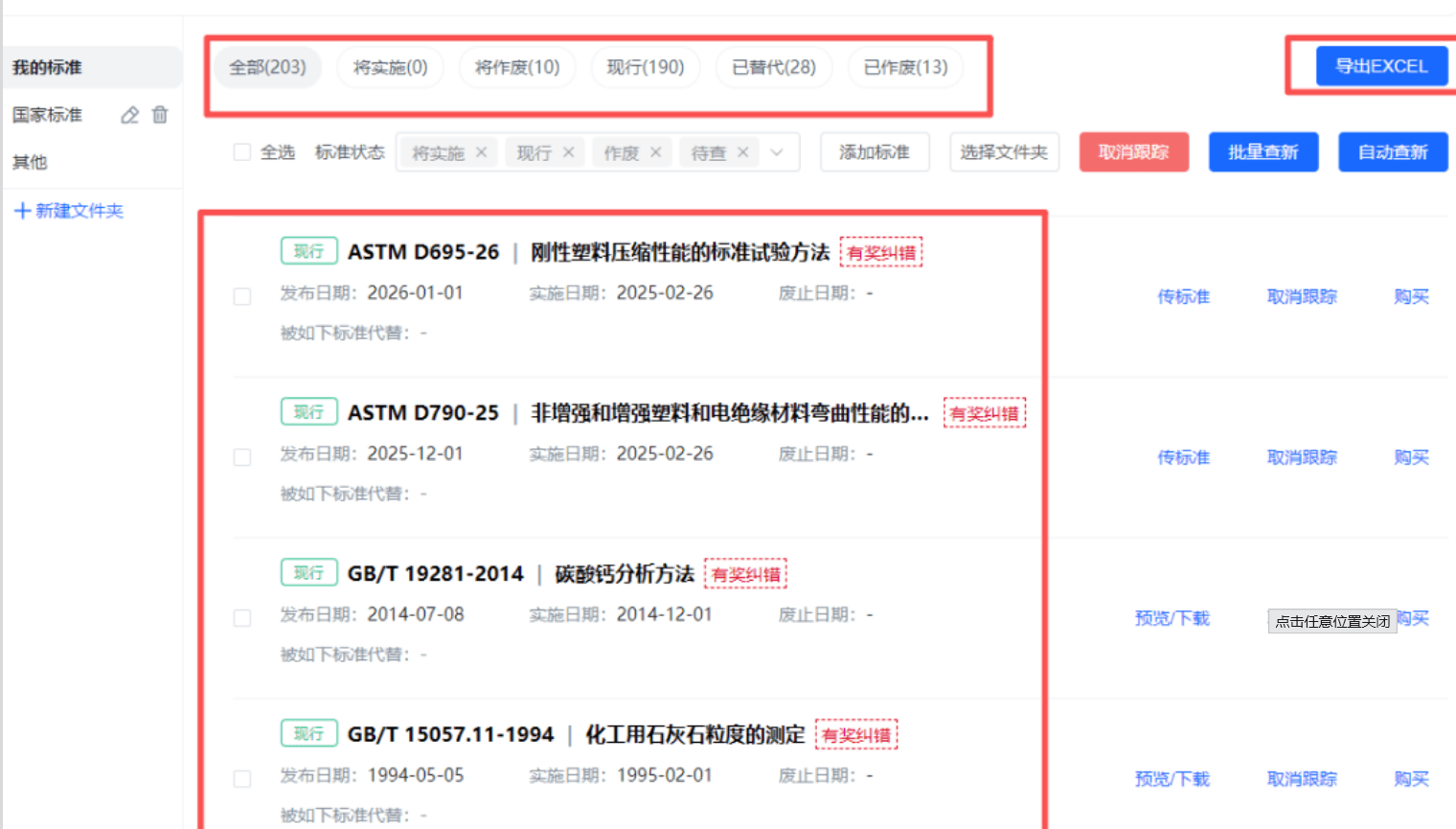The height and width of the screenshot is (829, 1456).
Task: Expand the 标准状态 dropdown arrow
Action: click(x=777, y=152)
